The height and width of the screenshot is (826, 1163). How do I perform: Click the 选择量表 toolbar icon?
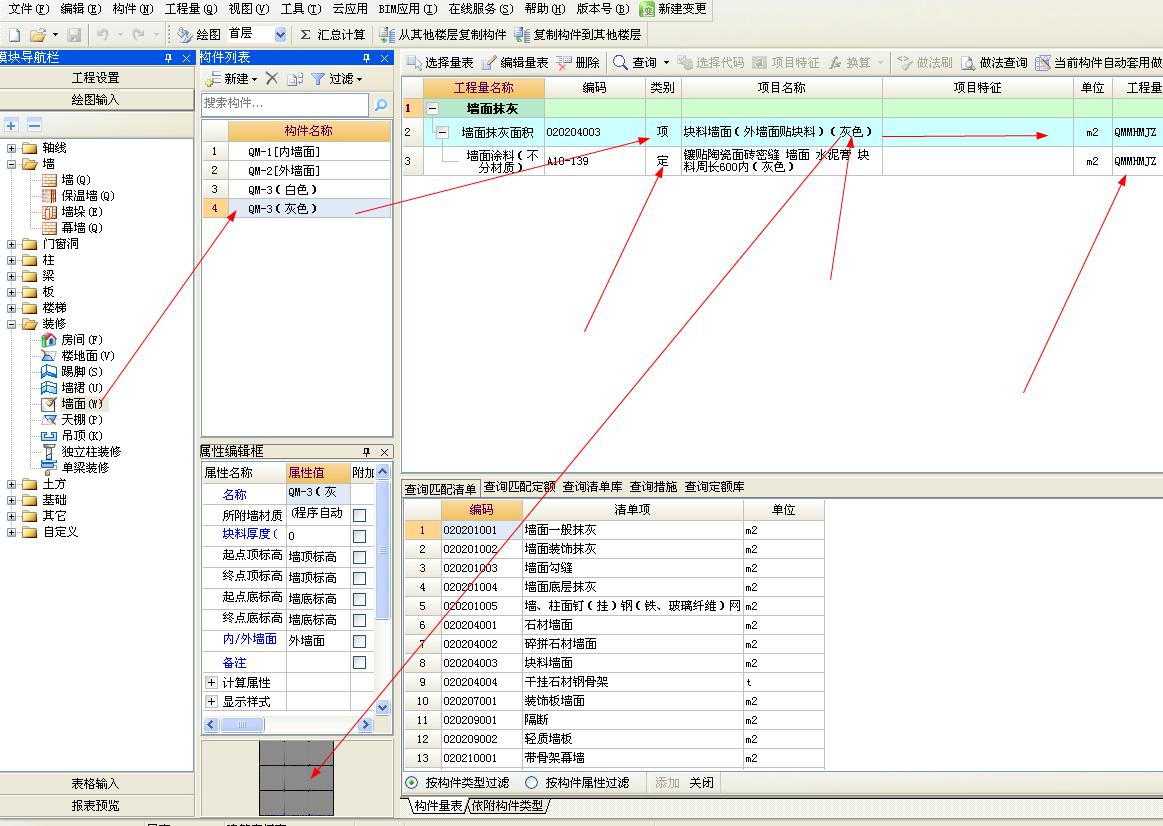click(x=414, y=63)
